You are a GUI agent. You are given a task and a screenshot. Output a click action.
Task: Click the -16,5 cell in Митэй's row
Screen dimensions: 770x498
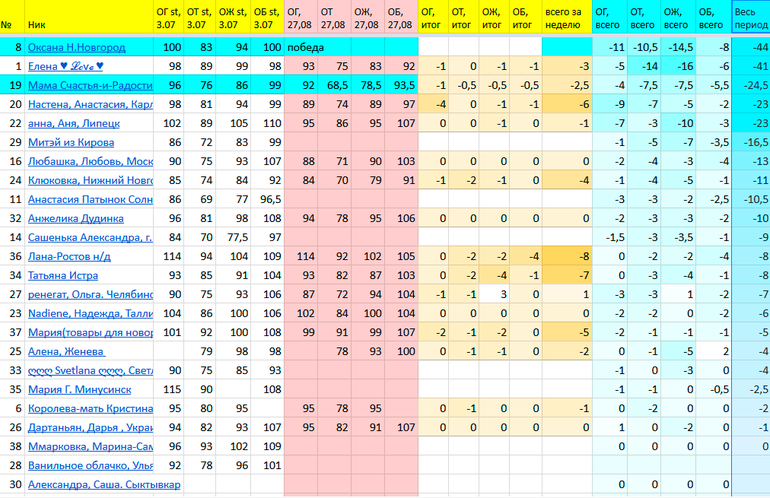coord(751,142)
